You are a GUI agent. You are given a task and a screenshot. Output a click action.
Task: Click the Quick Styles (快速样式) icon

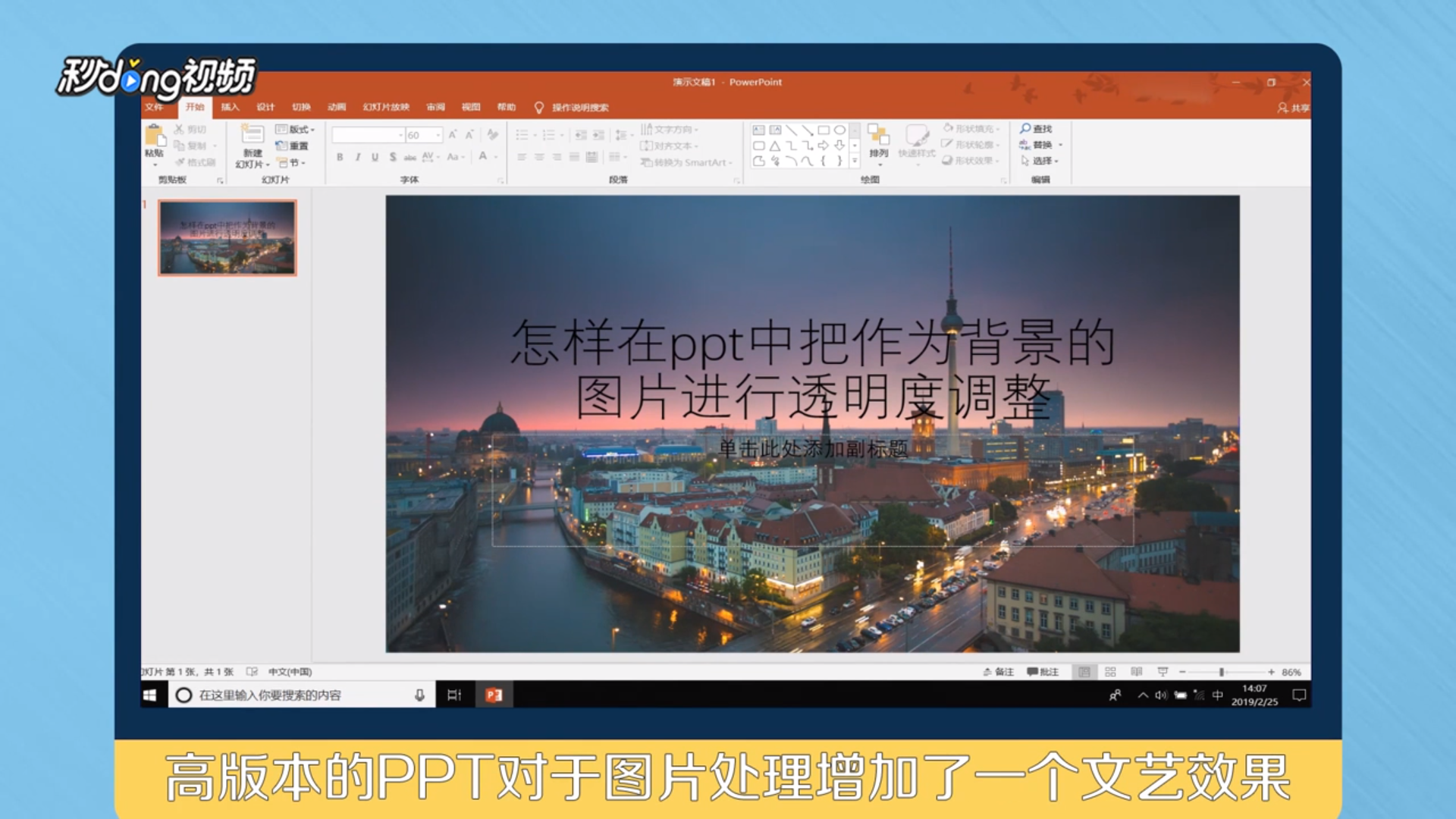click(x=917, y=135)
